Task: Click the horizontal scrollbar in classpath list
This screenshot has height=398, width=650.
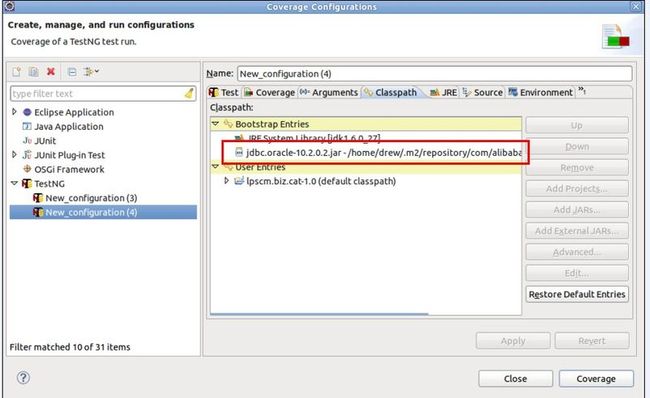Action: point(319,314)
